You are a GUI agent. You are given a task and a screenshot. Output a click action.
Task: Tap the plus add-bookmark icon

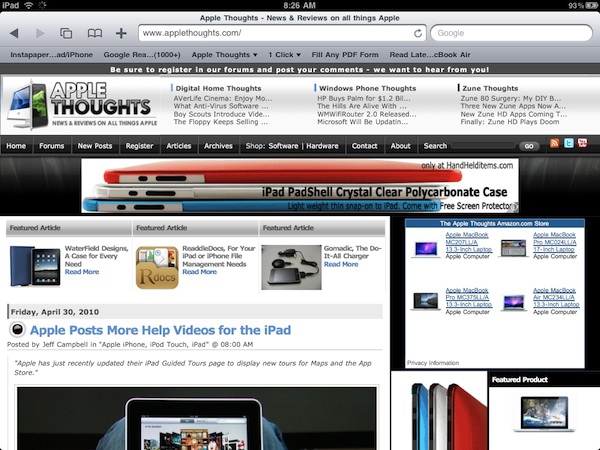(x=121, y=33)
